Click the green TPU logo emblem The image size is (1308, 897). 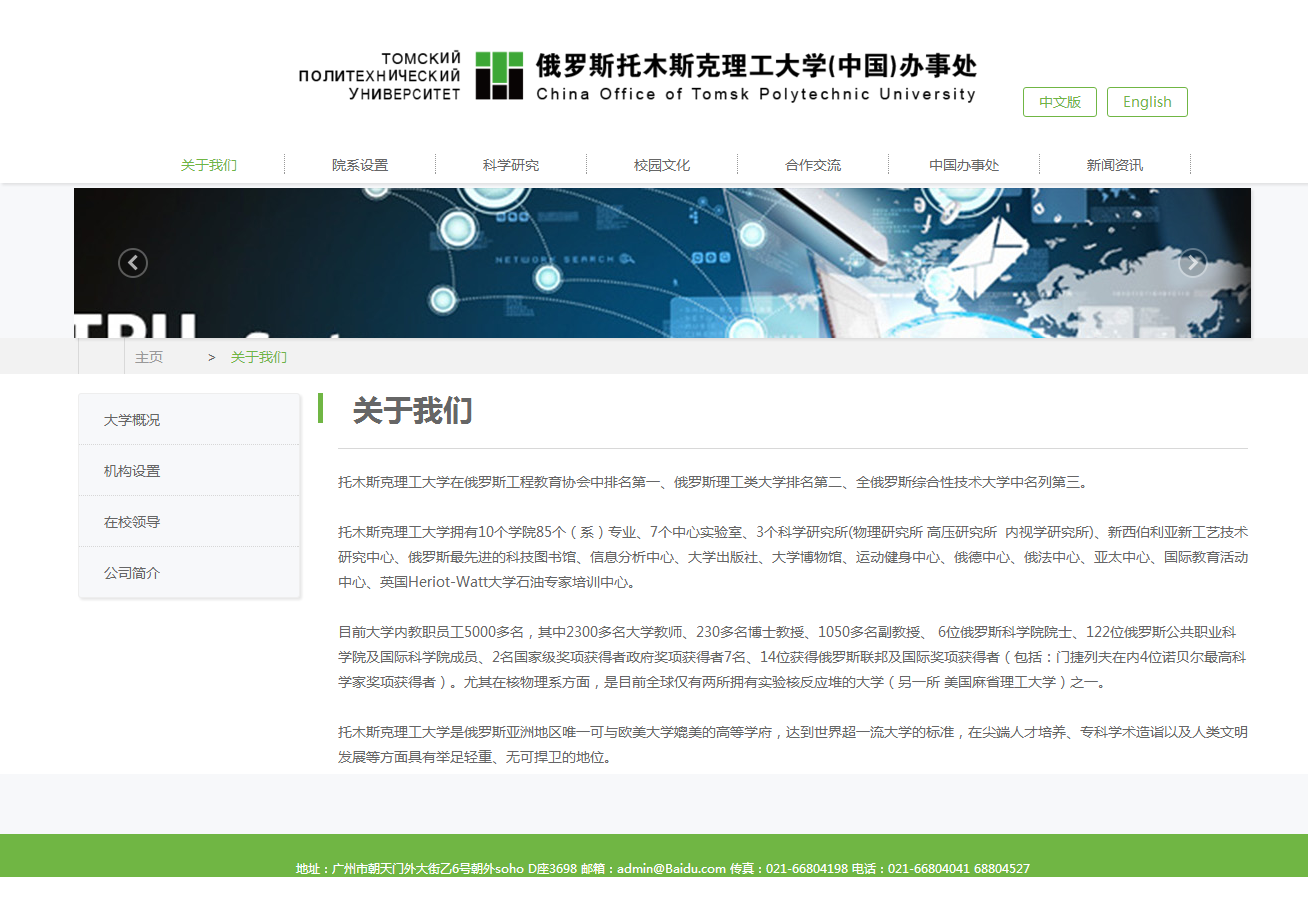pos(499,76)
